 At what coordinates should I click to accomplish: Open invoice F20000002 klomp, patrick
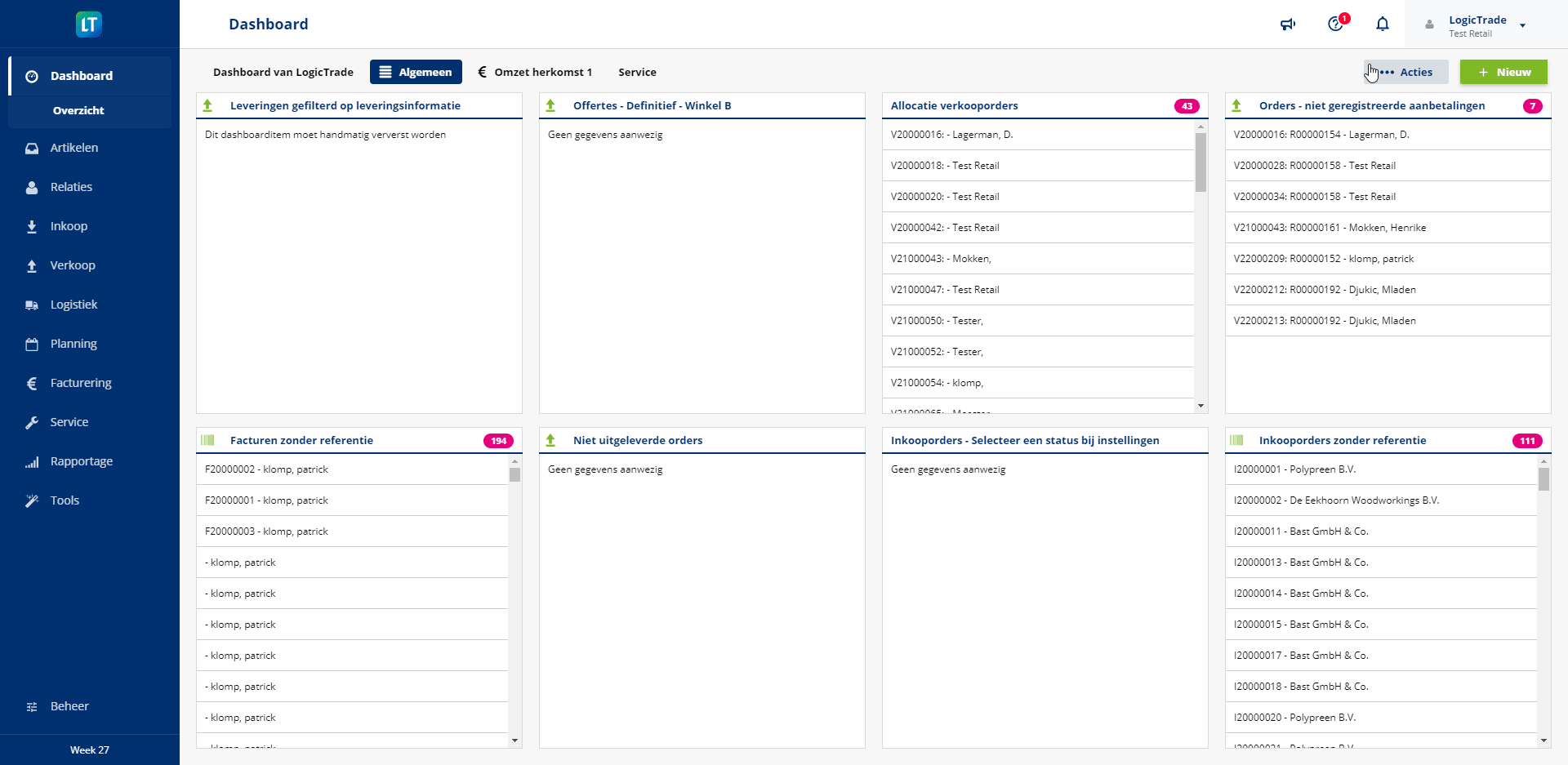(x=266, y=469)
